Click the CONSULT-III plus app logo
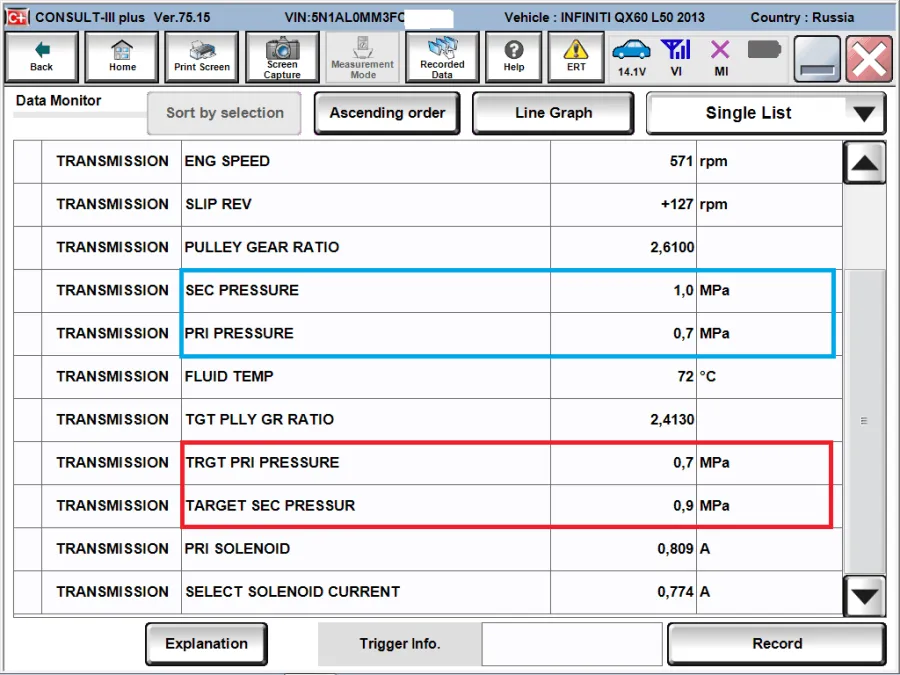900x675 pixels. point(17,17)
